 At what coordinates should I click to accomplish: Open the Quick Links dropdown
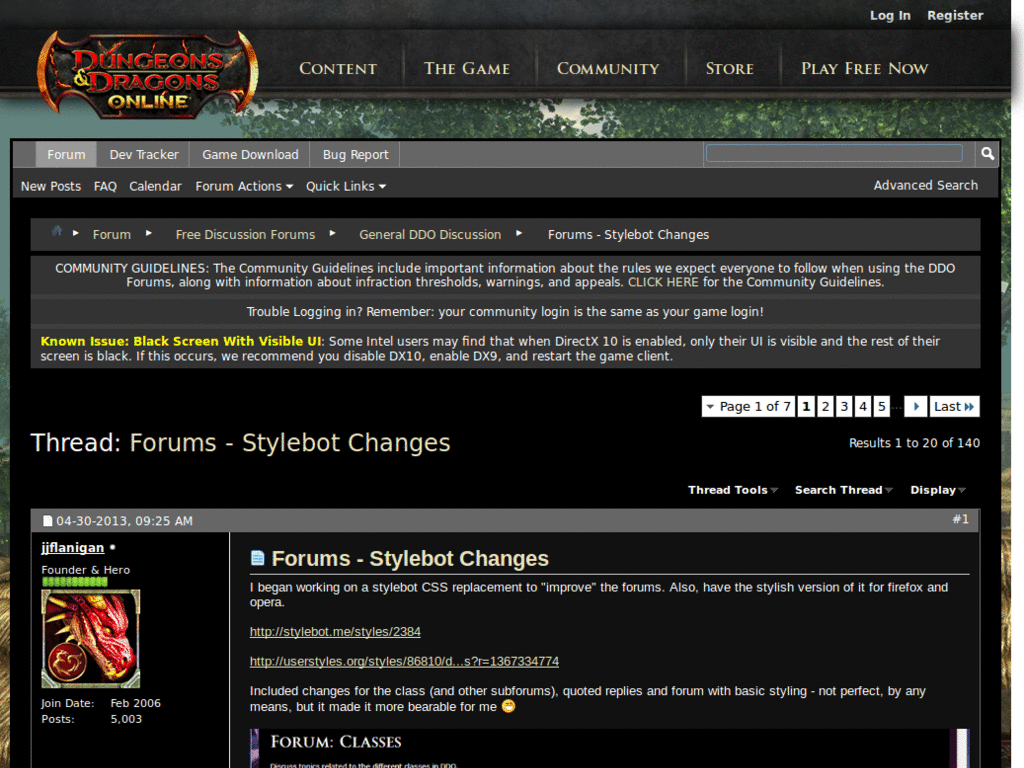pyautogui.click(x=346, y=186)
